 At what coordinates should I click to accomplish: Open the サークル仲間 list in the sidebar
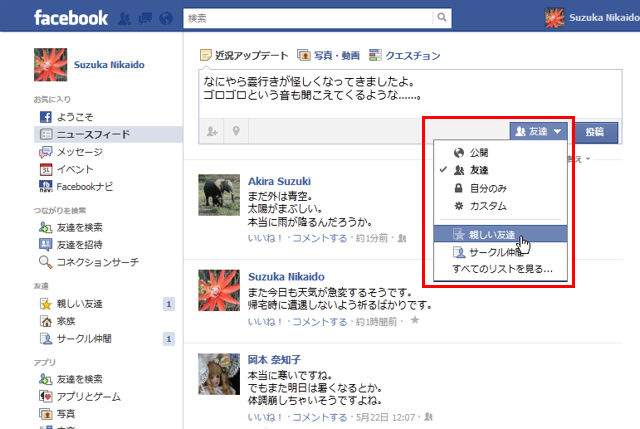coord(76,339)
